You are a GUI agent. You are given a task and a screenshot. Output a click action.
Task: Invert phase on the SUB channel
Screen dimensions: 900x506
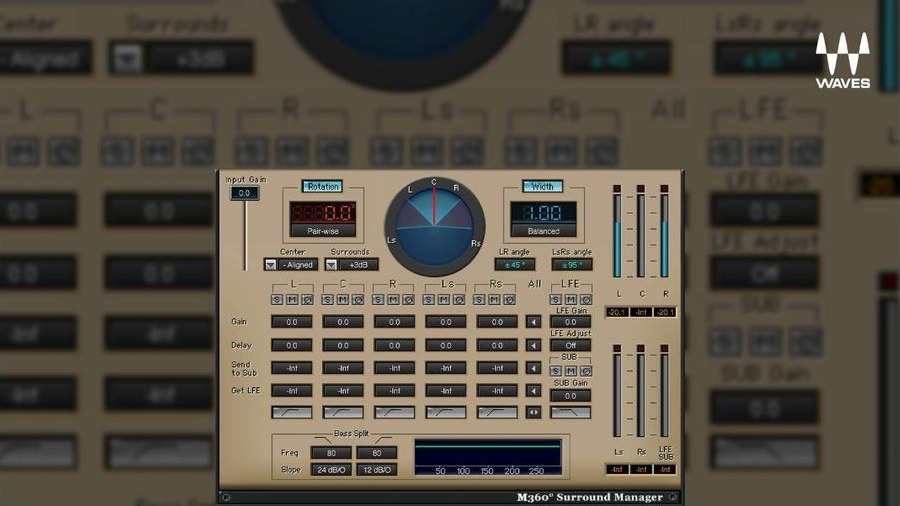(x=585, y=371)
